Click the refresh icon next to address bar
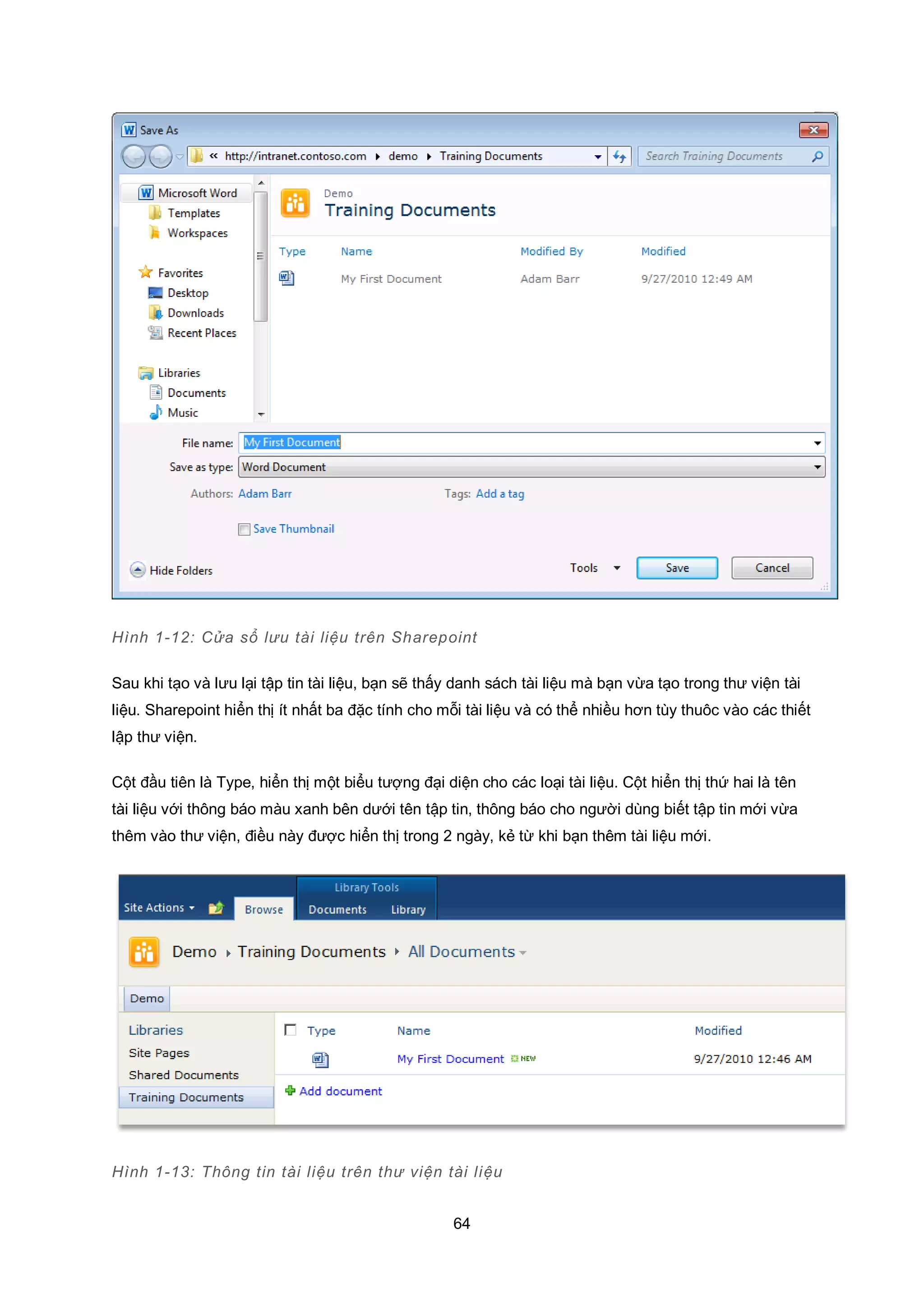This screenshot has height=1306, width=924. [619, 157]
